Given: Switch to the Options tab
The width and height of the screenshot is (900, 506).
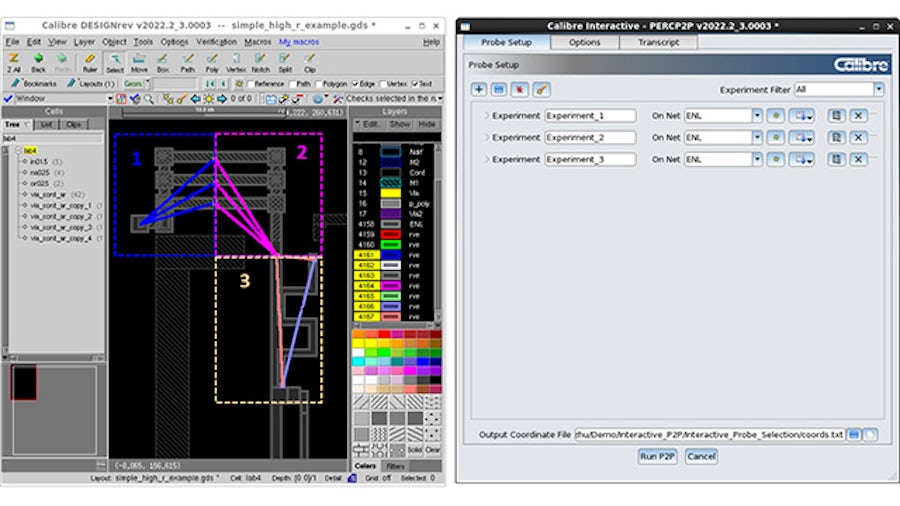Looking at the screenshot, I should pos(584,42).
